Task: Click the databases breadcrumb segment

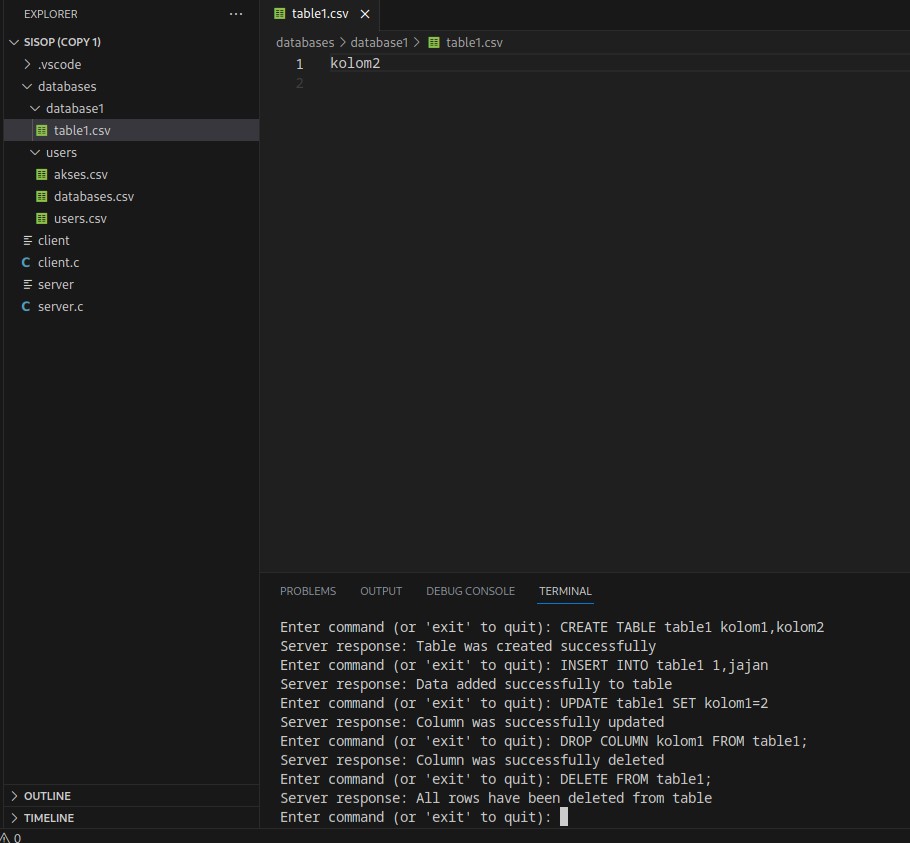Action: (x=305, y=42)
